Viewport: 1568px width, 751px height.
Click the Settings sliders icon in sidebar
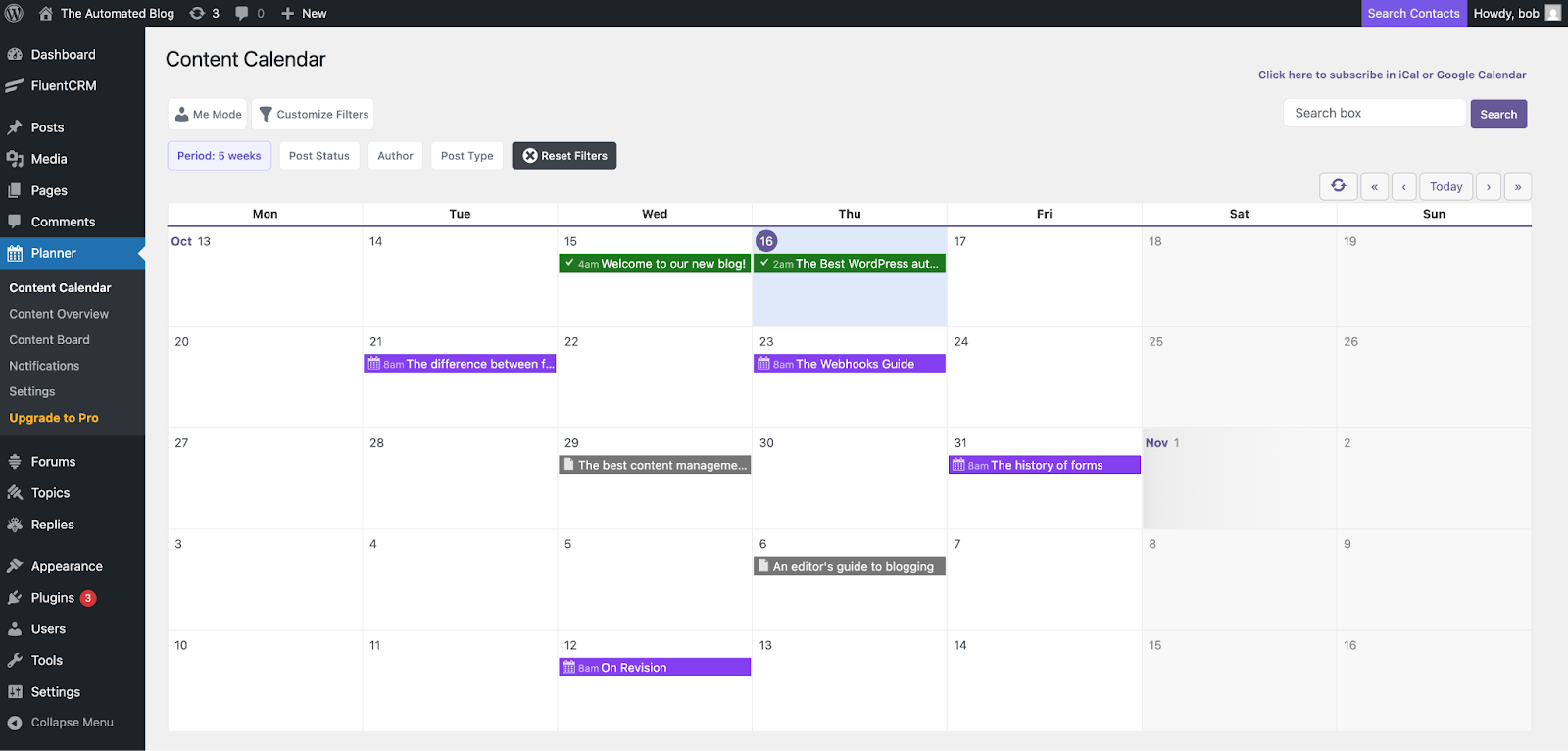[x=15, y=691]
